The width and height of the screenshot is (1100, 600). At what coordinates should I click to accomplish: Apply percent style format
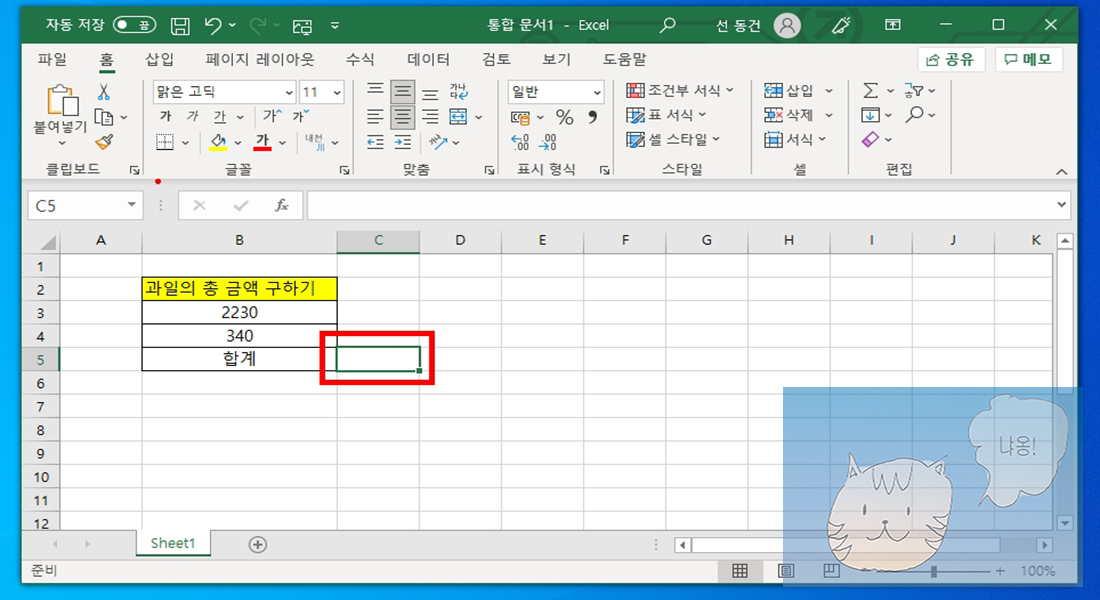pyautogui.click(x=565, y=116)
